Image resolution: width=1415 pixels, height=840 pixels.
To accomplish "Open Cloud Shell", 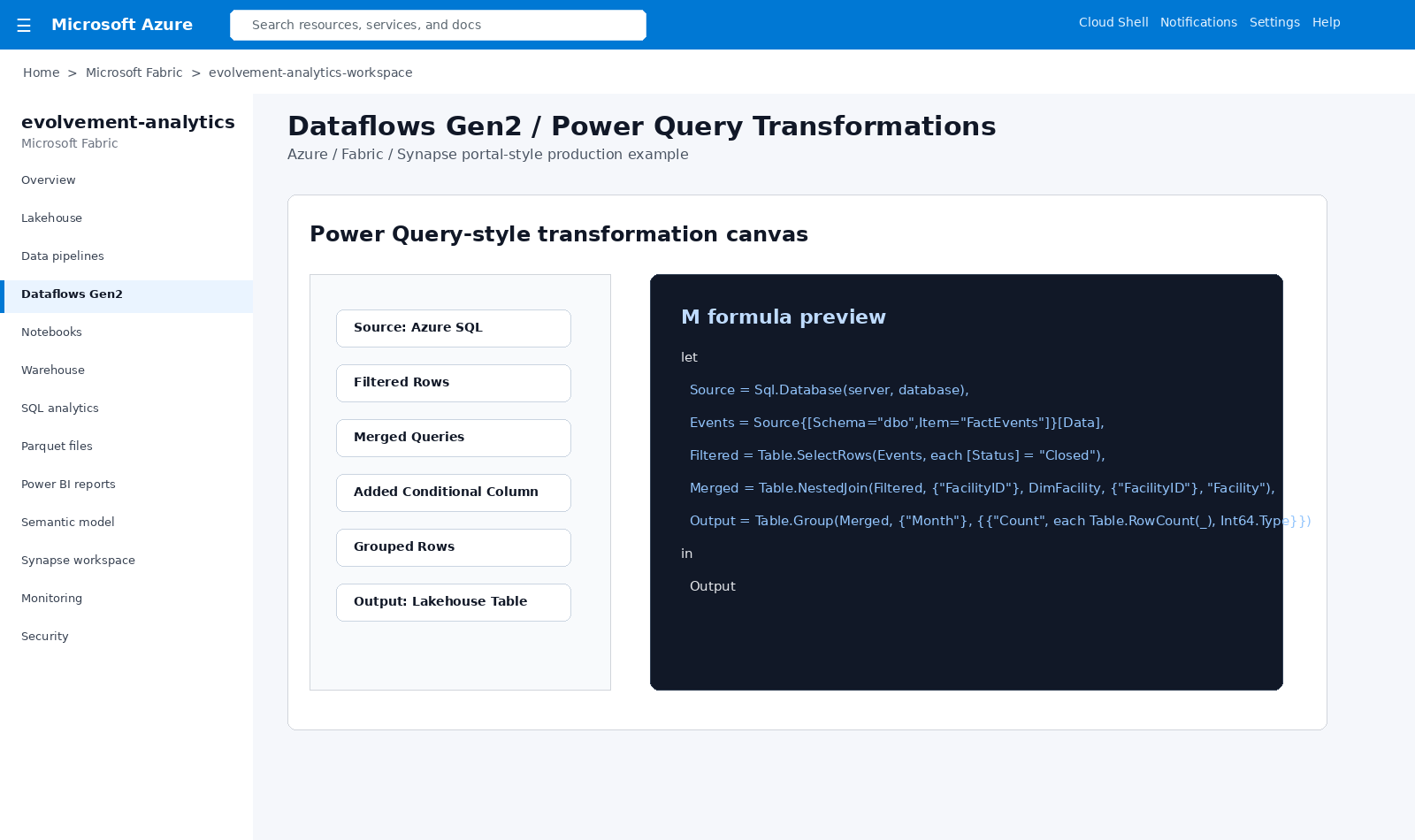I will pos(1113,22).
